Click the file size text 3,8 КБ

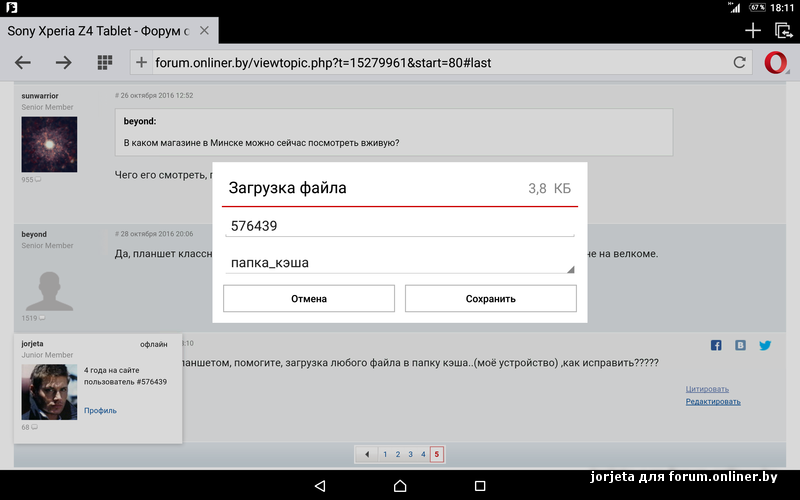pos(549,188)
